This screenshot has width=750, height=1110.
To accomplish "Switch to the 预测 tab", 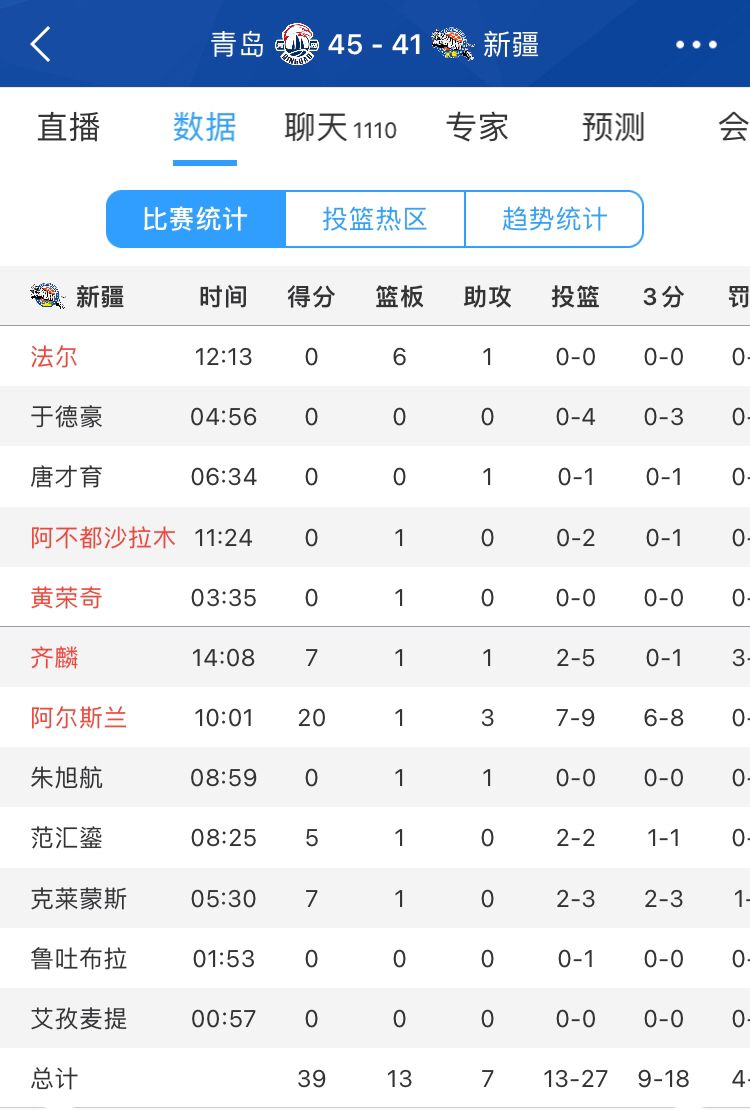I will pyautogui.click(x=613, y=127).
